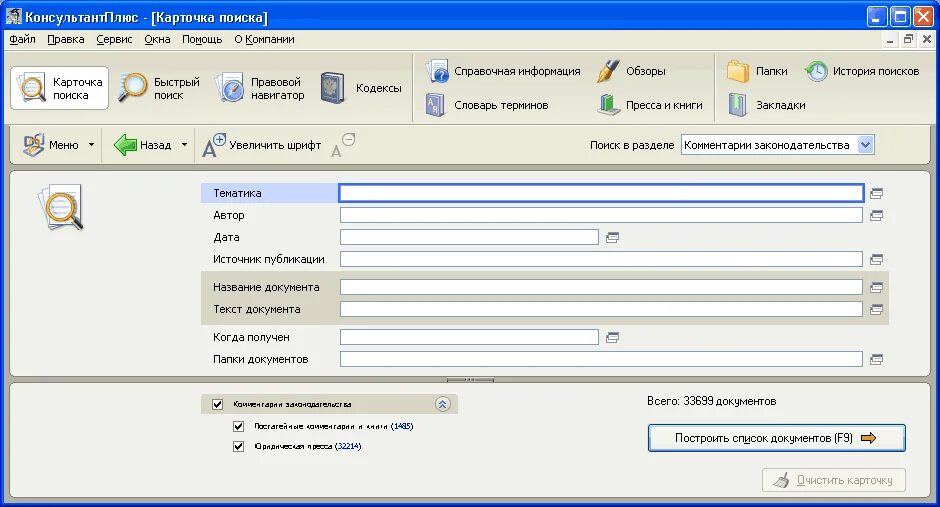The height and width of the screenshot is (507, 940).
Task: Open selection icon for Когда получен field
Action: tap(612, 337)
